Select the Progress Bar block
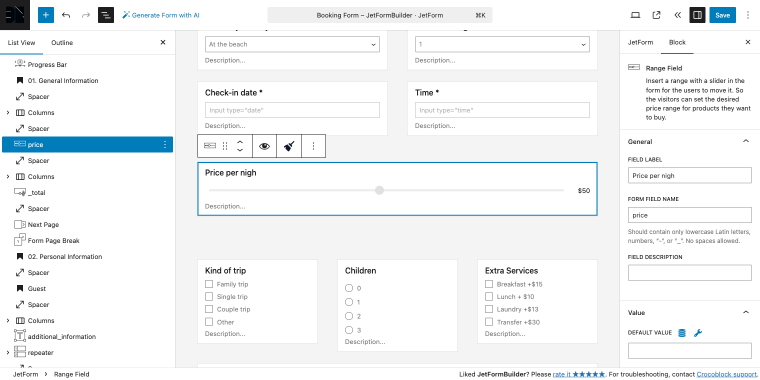The height and width of the screenshot is (380, 760). 87,64
